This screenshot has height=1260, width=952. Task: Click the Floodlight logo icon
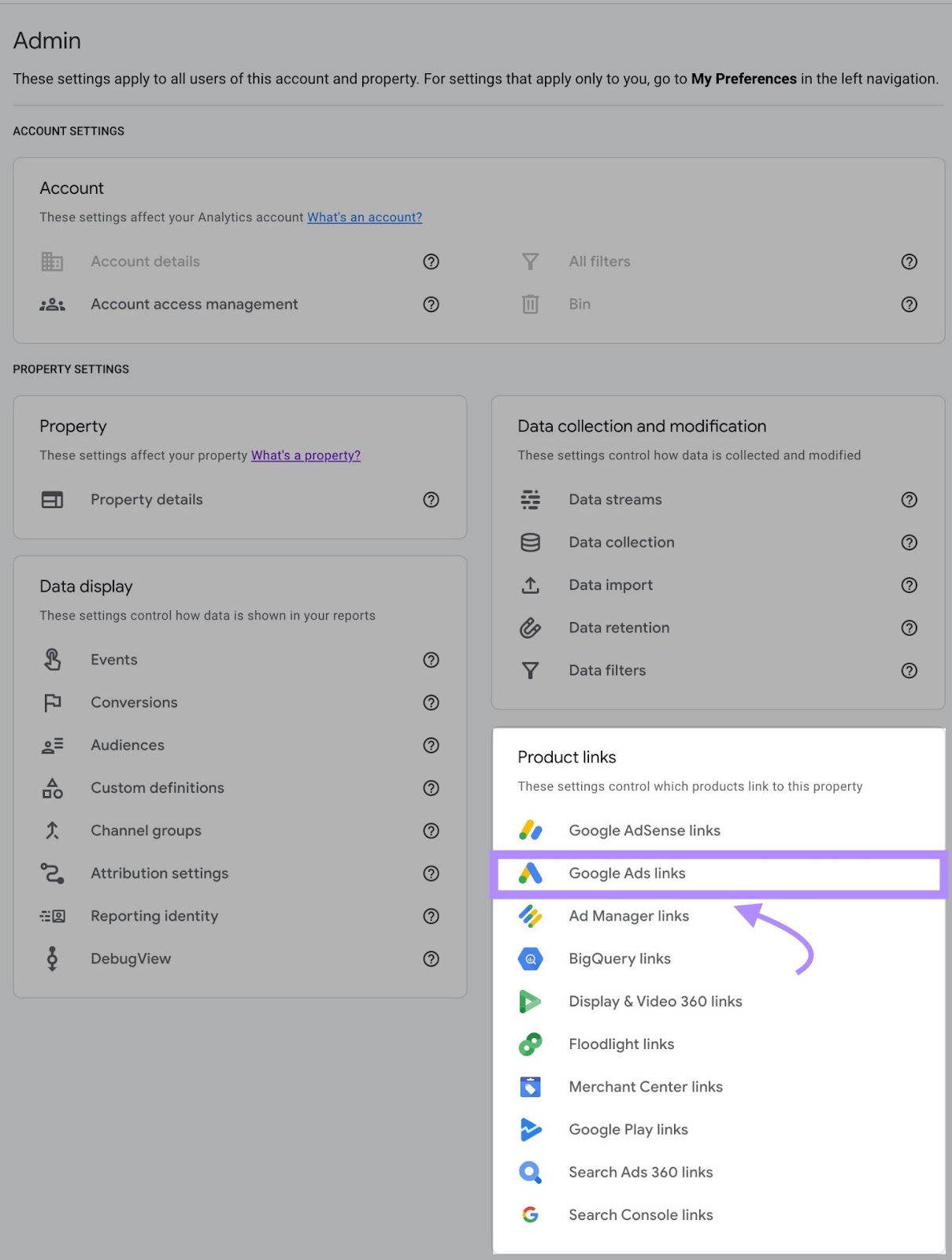(531, 1044)
